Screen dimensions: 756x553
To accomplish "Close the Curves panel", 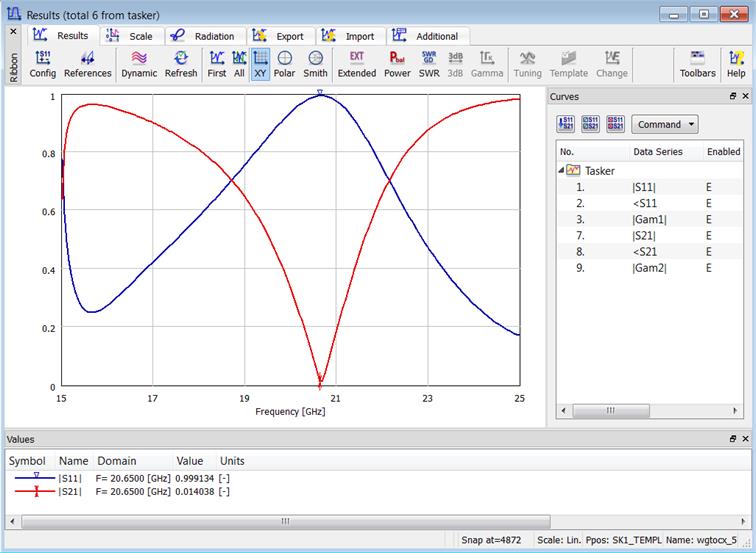I will (x=745, y=96).
